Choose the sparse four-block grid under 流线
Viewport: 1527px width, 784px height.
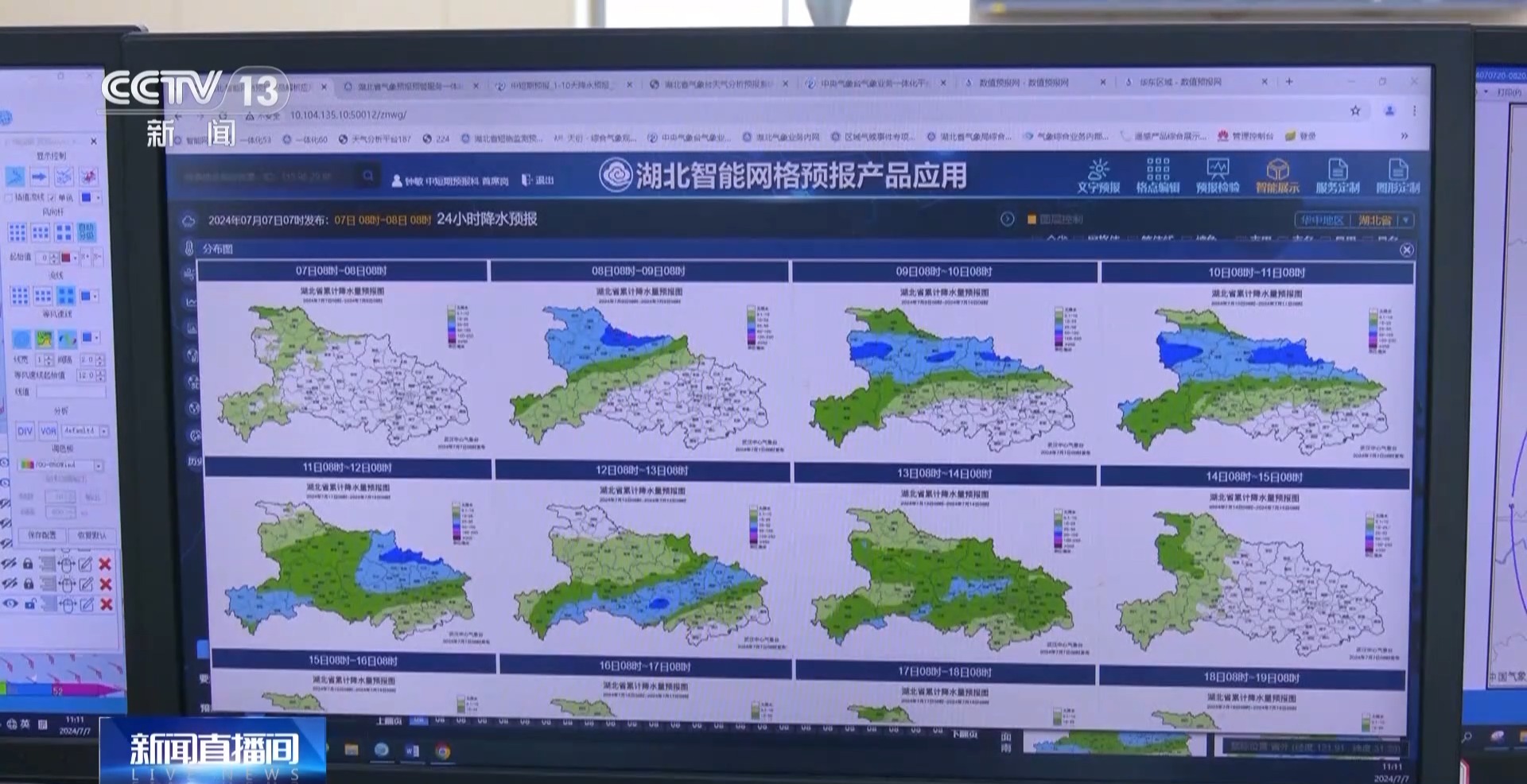[x=66, y=297]
